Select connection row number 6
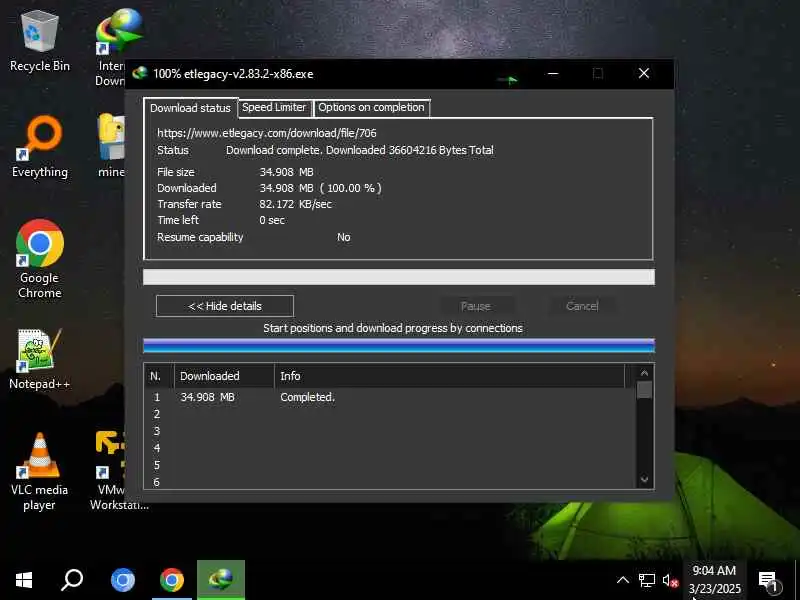 pos(390,482)
